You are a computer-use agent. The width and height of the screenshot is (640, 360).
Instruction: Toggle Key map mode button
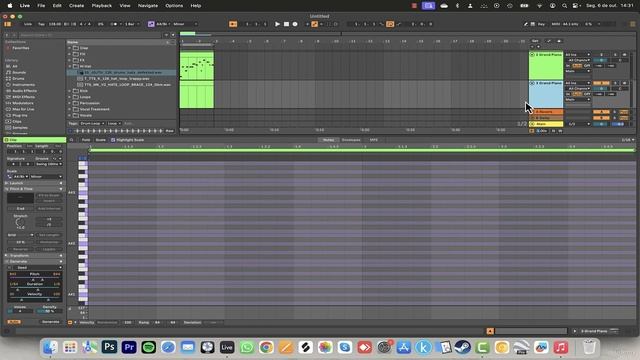click(x=541, y=24)
